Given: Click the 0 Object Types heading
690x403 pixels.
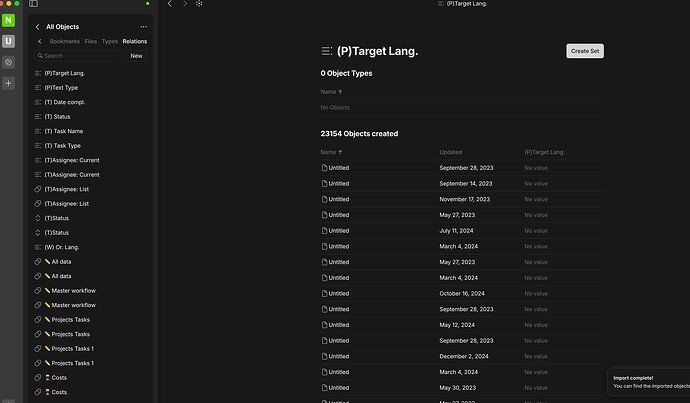Looking at the screenshot, I should coord(346,73).
